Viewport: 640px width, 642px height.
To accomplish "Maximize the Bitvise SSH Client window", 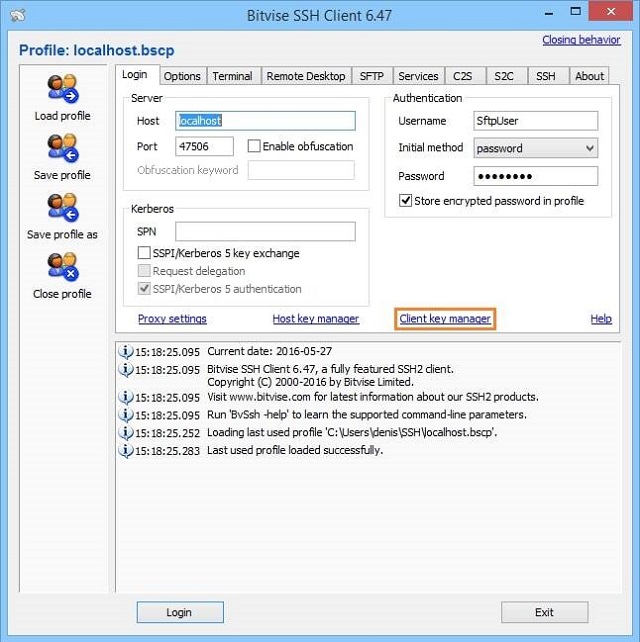I will pyautogui.click(x=575, y=12).
